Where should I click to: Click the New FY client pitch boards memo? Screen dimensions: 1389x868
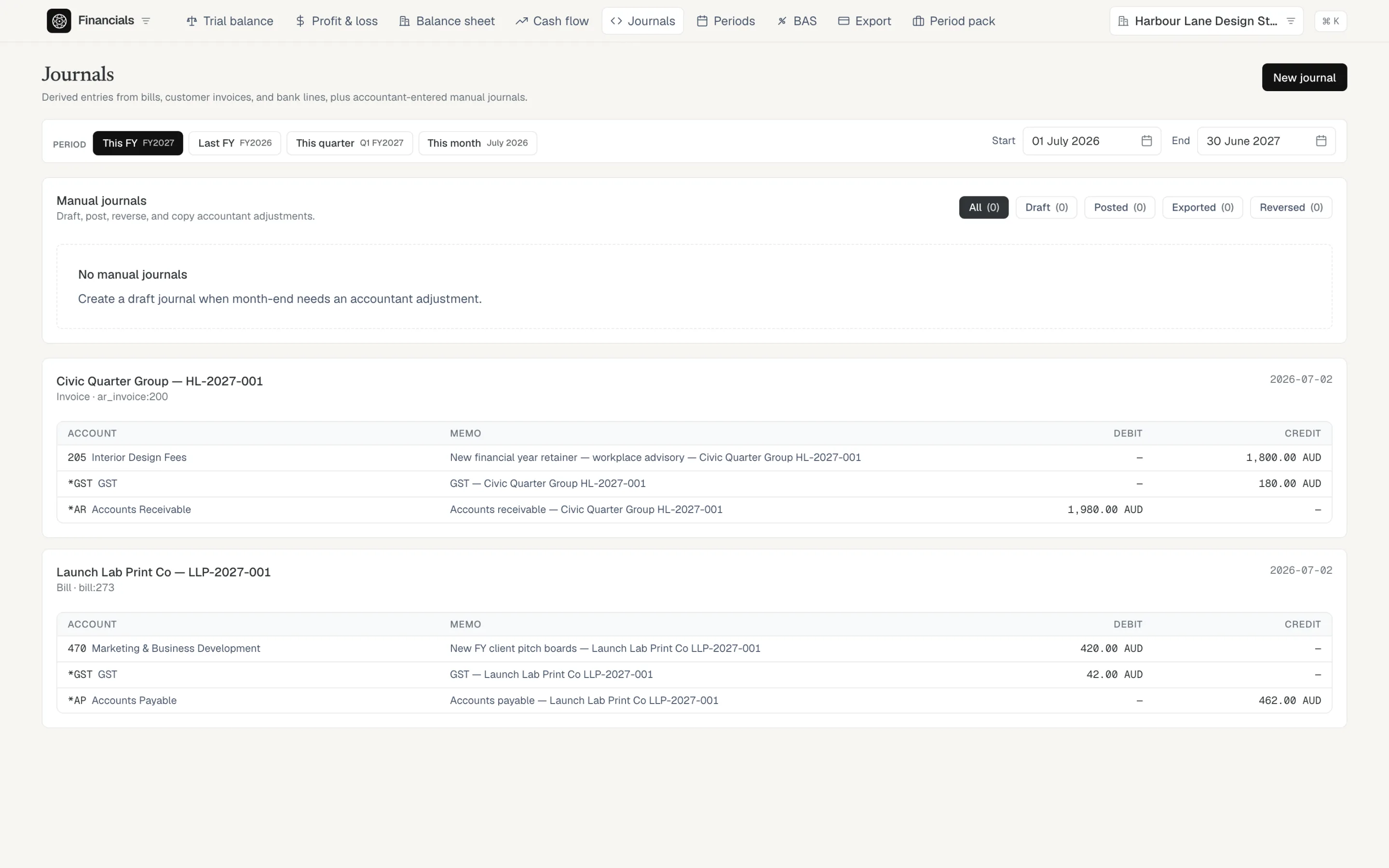[x=605, y=649]
